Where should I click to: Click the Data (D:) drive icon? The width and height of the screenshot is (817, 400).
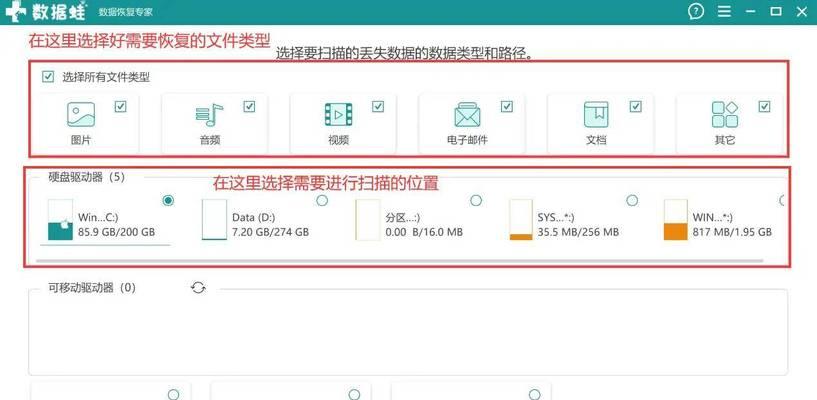click(x=214, y=220)
